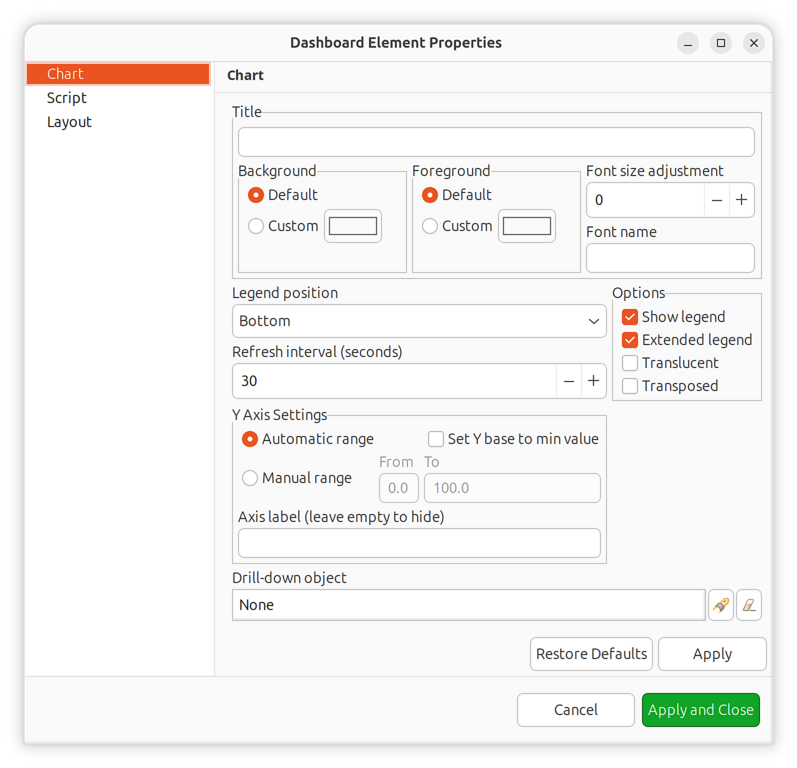Maximize the Dashboard Element Properties window

[x=721, y=43]
